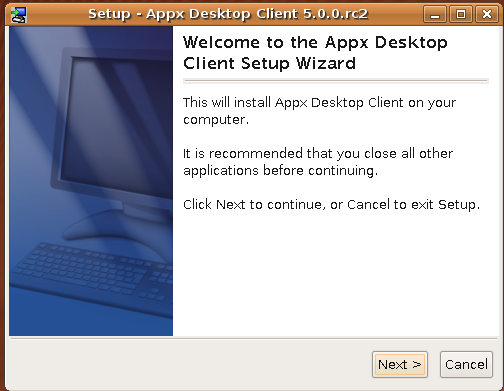The image size is (504, 391).
Task: Click the empty white area below the instructions
Action: click(x=336, y=273)
